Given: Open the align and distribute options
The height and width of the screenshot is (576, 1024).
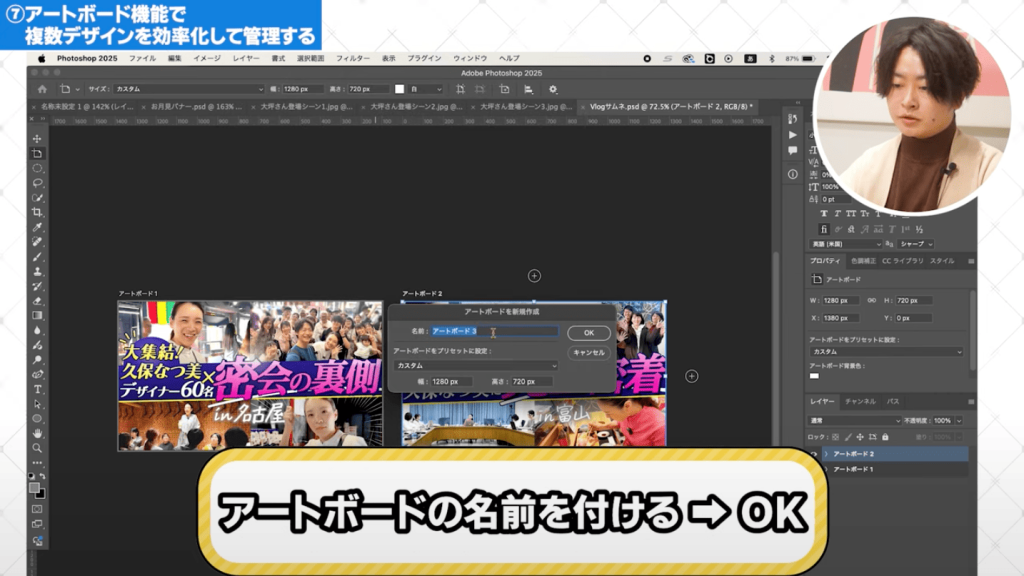Looking at the screenshot, I should click(528, 89).
